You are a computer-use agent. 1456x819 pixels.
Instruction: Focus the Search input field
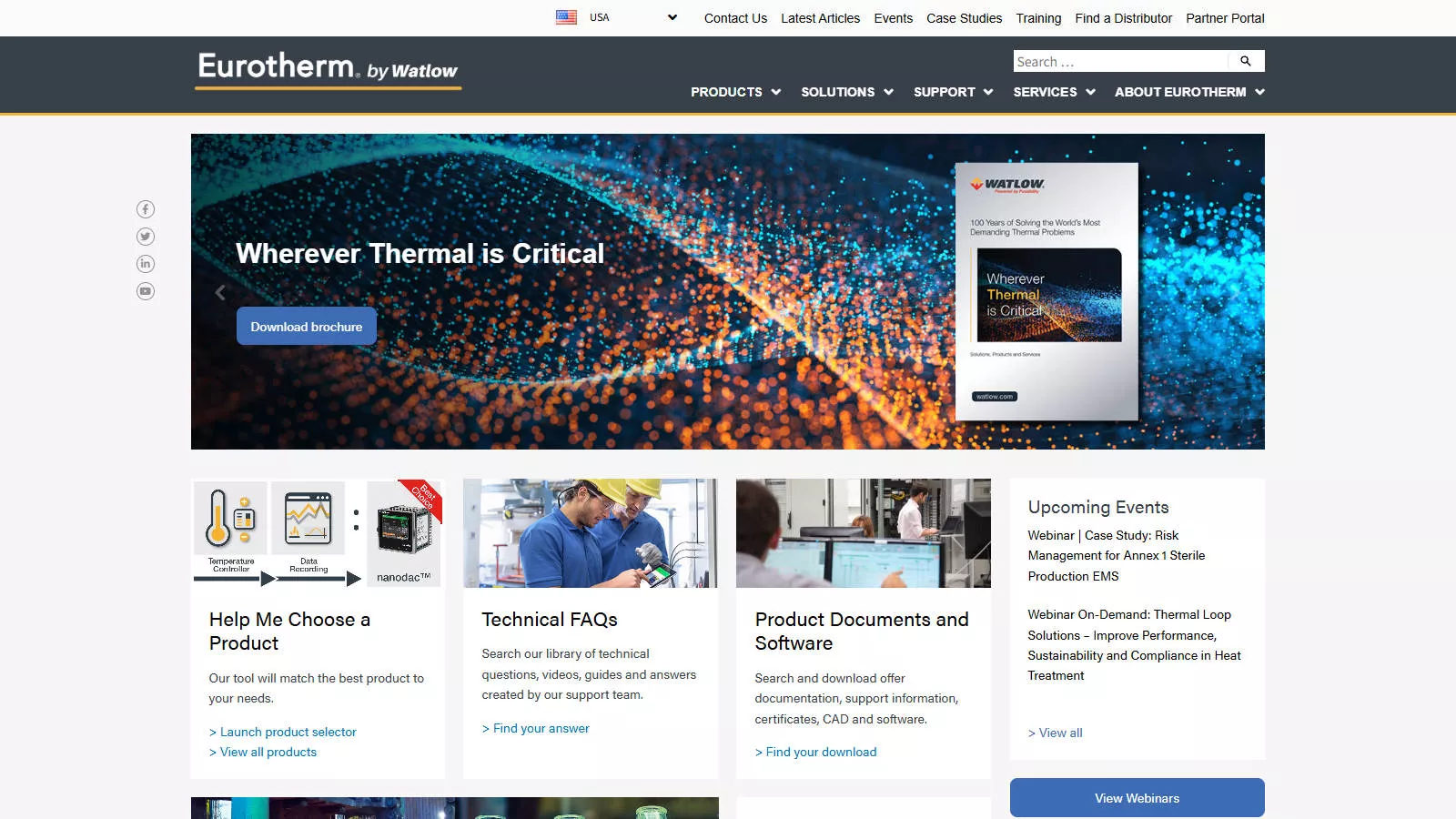pyautogui.click(x=1120, y=61)
